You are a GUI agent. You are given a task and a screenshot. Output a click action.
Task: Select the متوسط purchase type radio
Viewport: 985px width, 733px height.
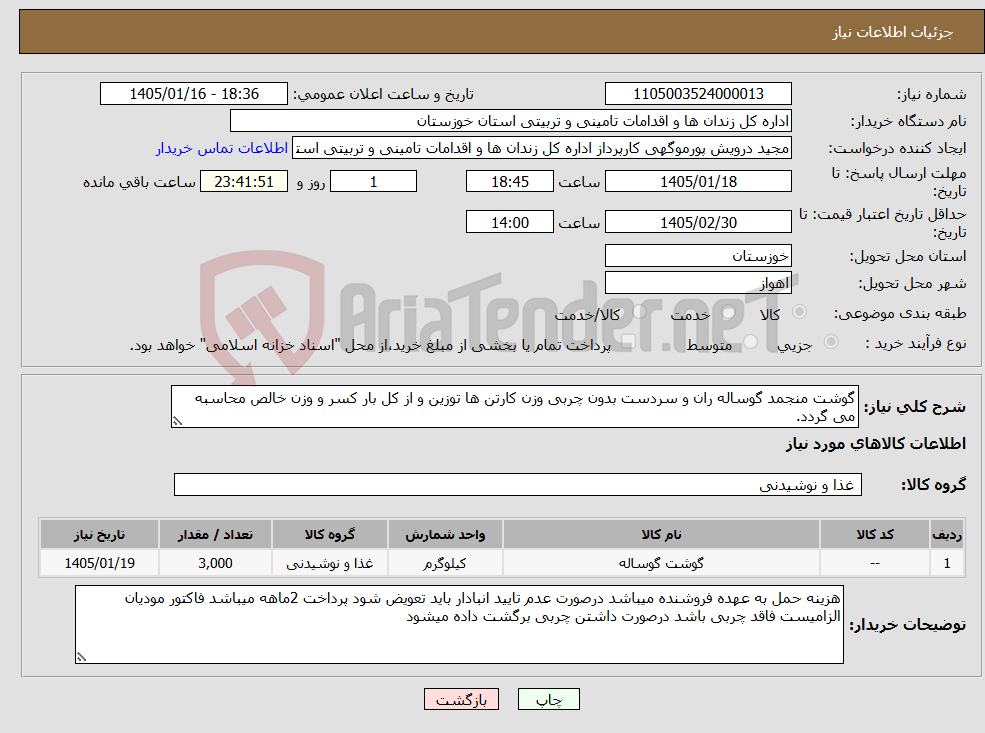pyautogui.click(x=750, y=342)
